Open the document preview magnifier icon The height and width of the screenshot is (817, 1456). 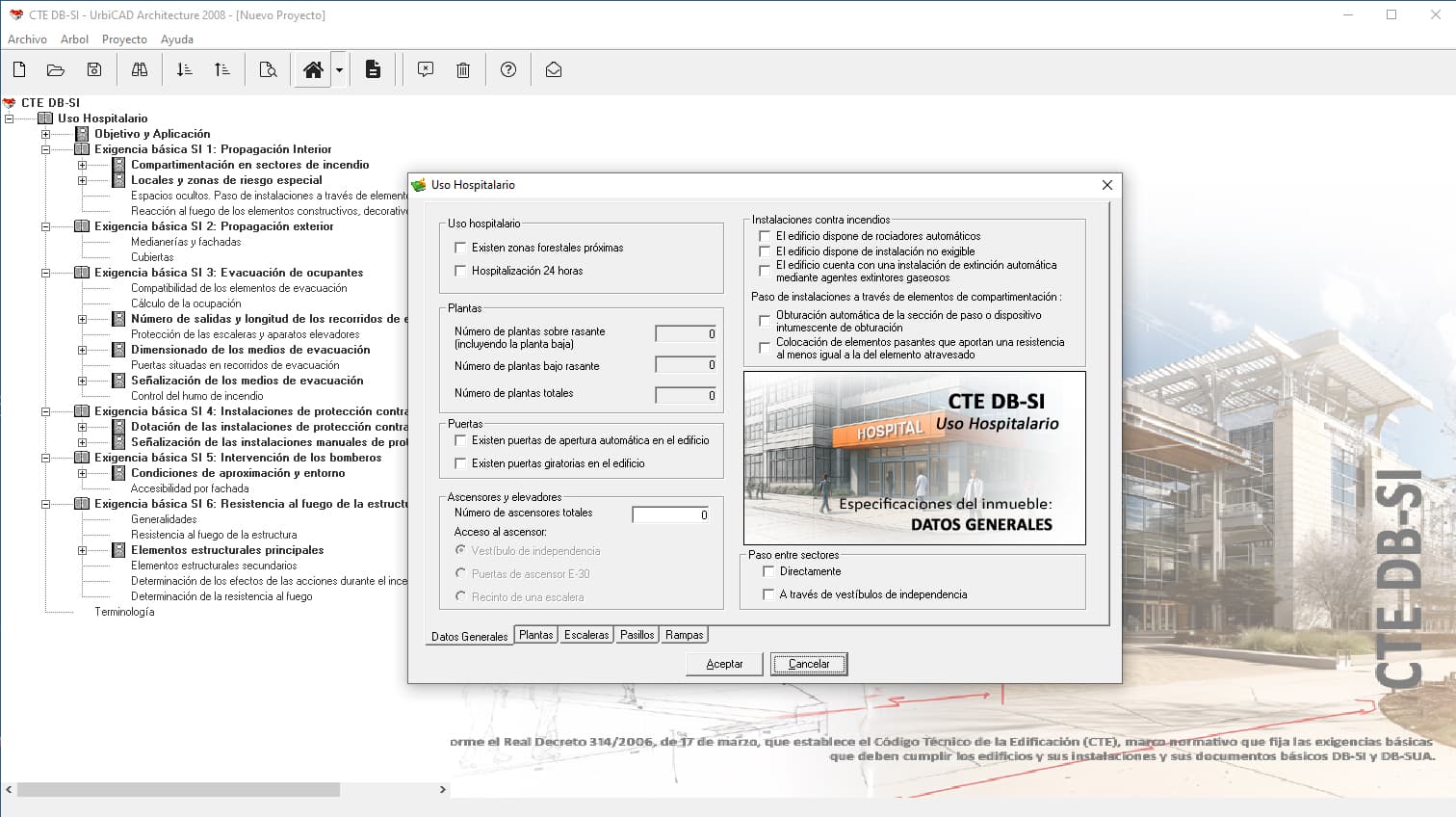pyautogui.click(x=269, y=69)
